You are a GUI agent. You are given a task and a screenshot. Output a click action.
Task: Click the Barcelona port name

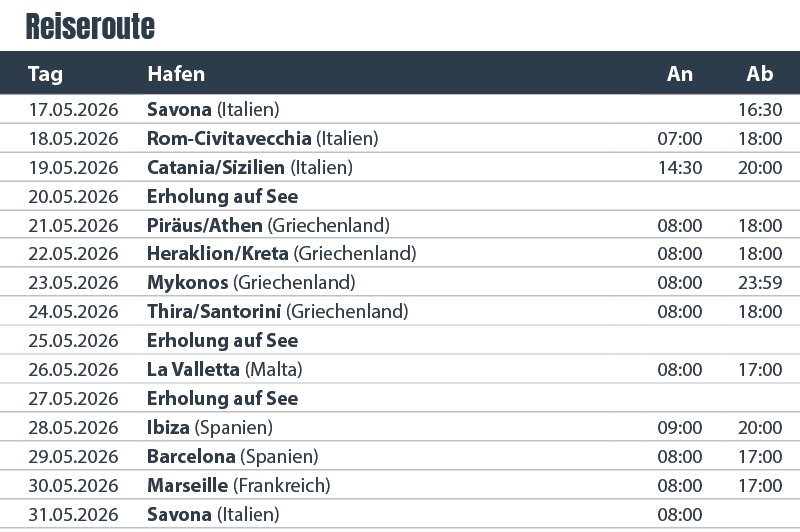tap(191, 457)
